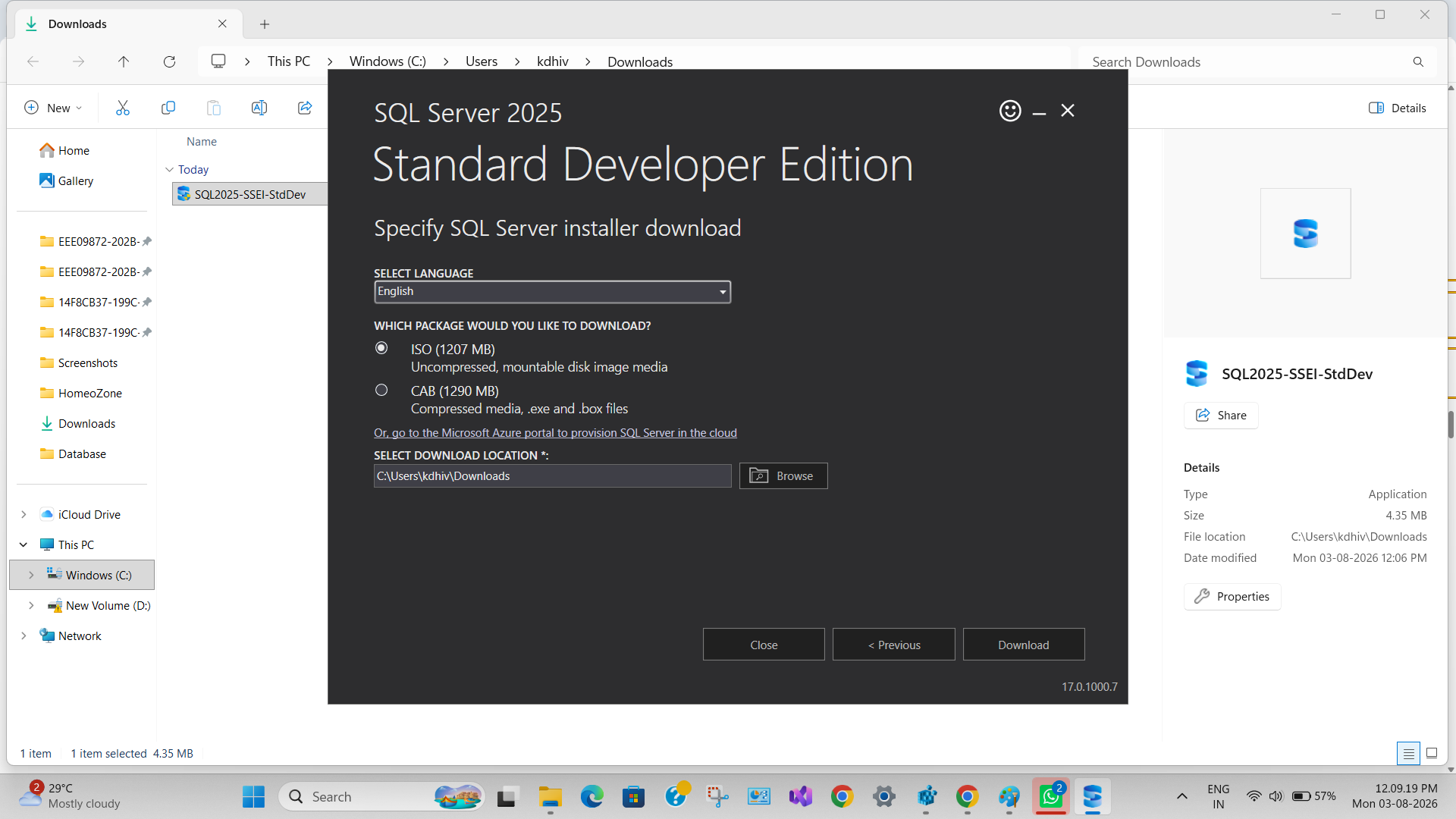Go up one folder level

point(124,61)
